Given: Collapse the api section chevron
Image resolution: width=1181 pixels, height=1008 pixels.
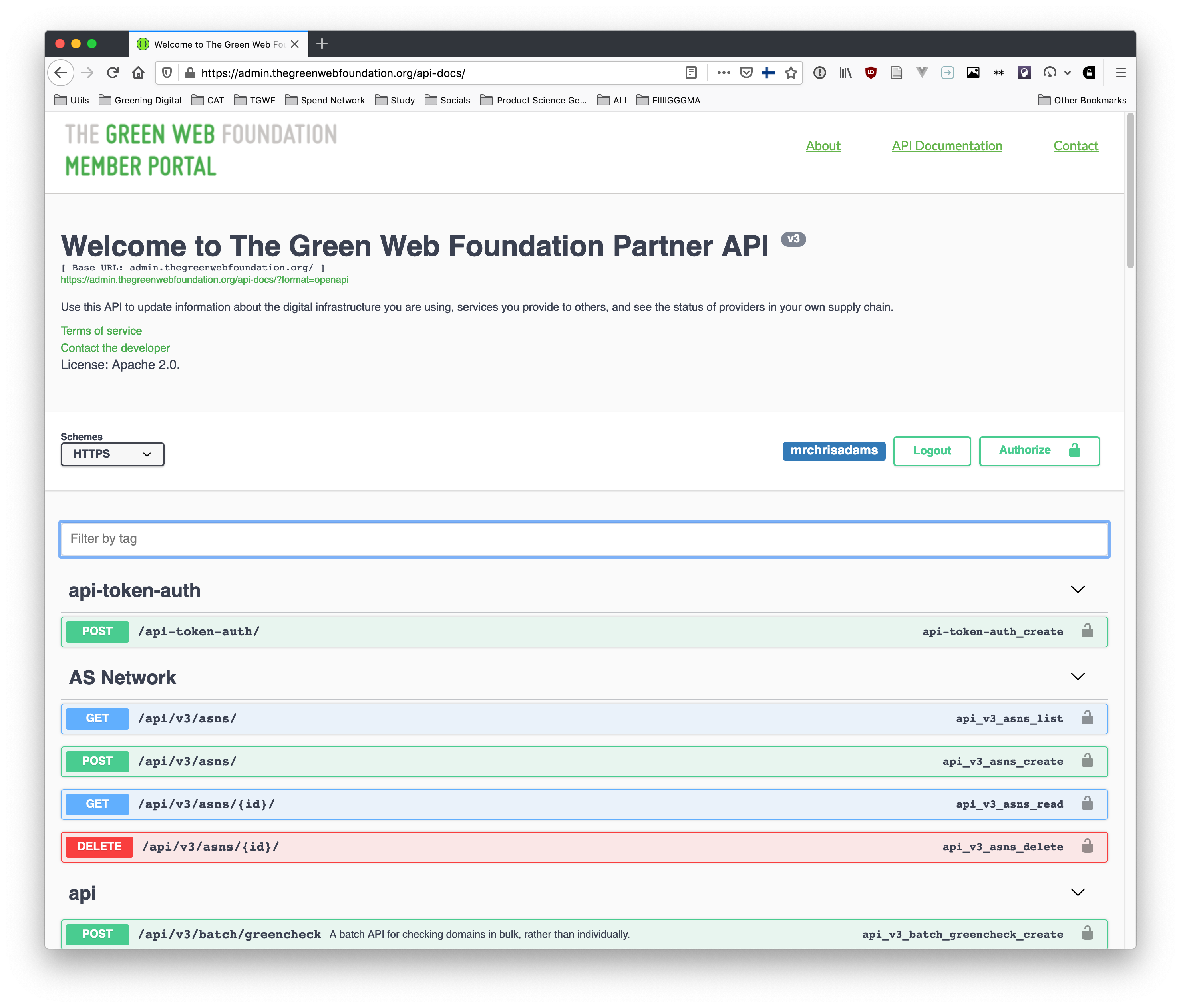Looking at the screenshot, I should [1077, 892].
